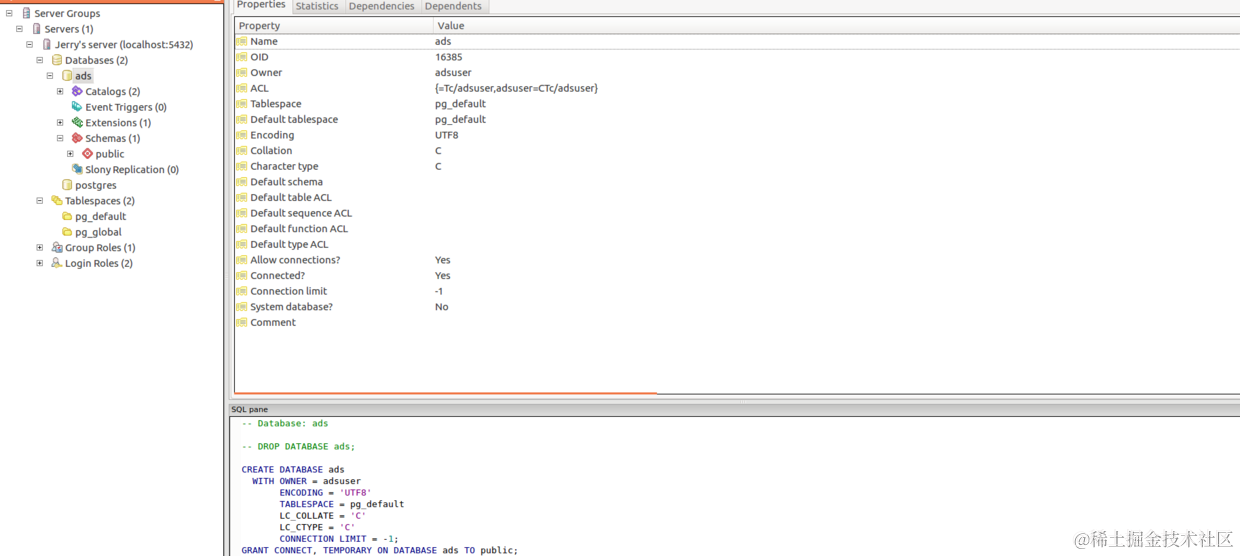The width and height of the screenshot is (1240, 556).
Task: Open the Dependencies tab
Action: 381,6
